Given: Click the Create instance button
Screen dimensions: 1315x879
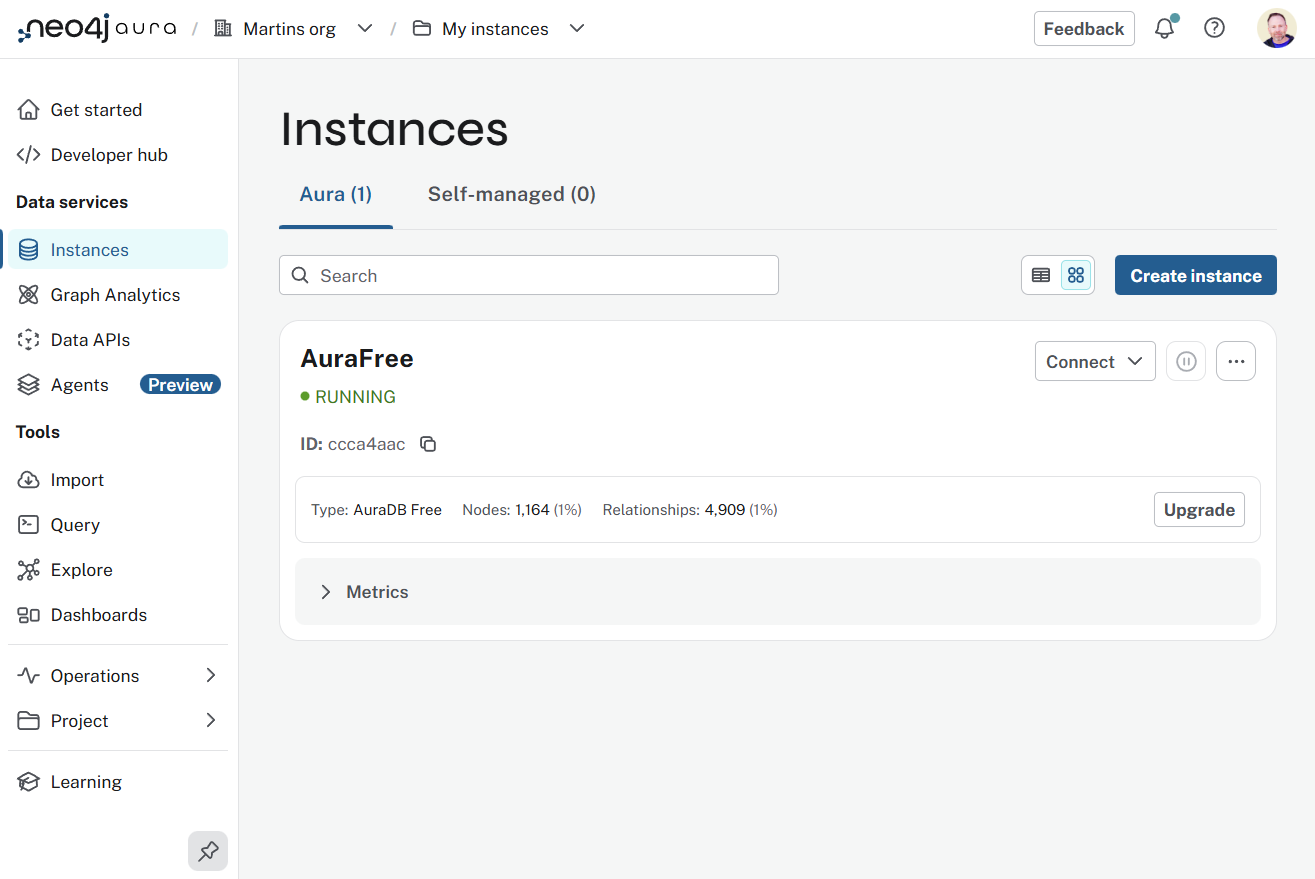Looking at the screenshot, I should tap(1195, 275).
